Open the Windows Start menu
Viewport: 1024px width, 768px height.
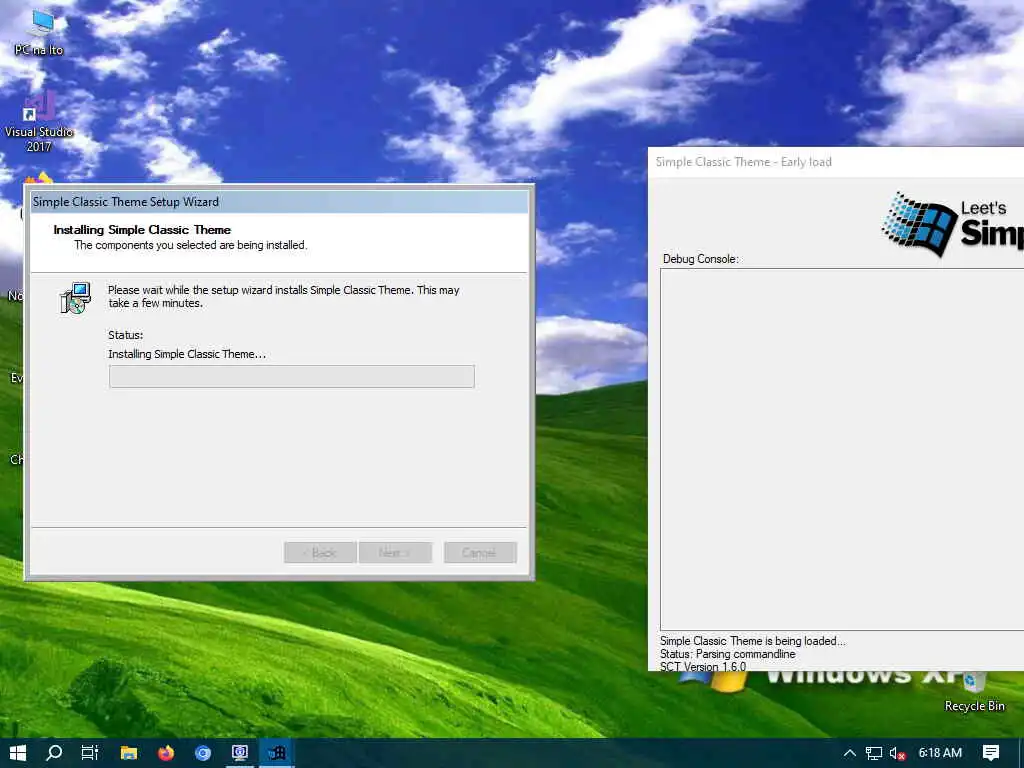coord(18,753)
